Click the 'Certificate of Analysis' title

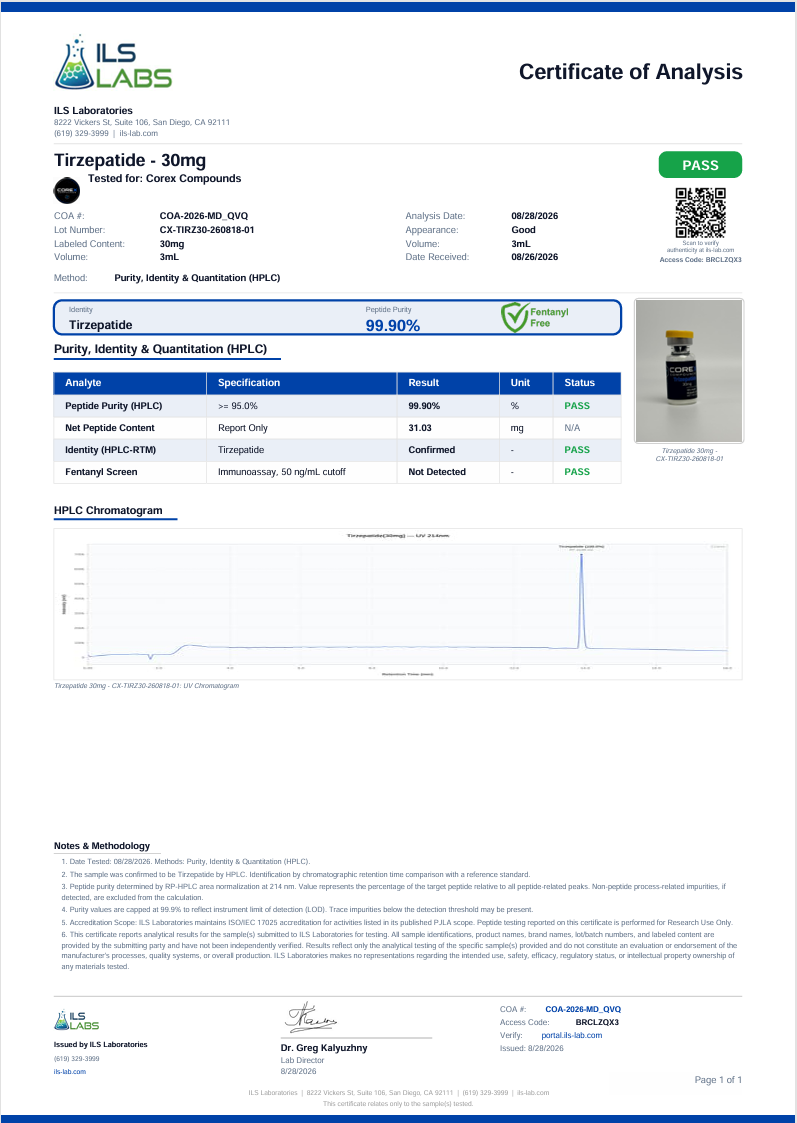click(630, 72)
